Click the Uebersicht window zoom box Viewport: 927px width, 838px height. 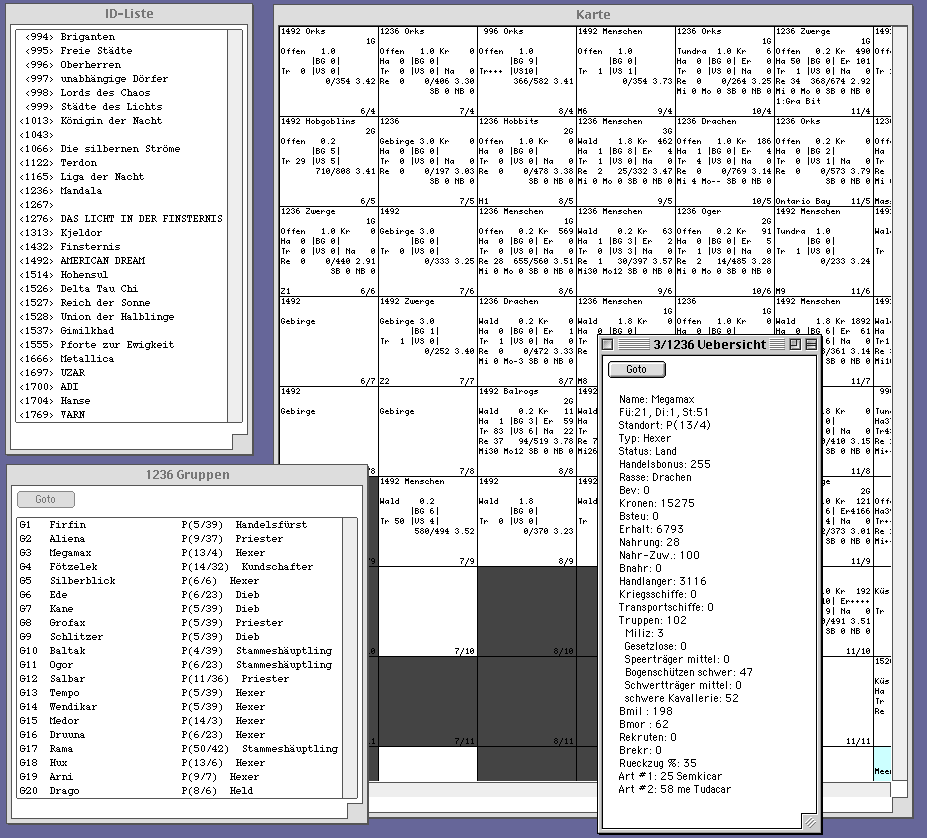795,345
